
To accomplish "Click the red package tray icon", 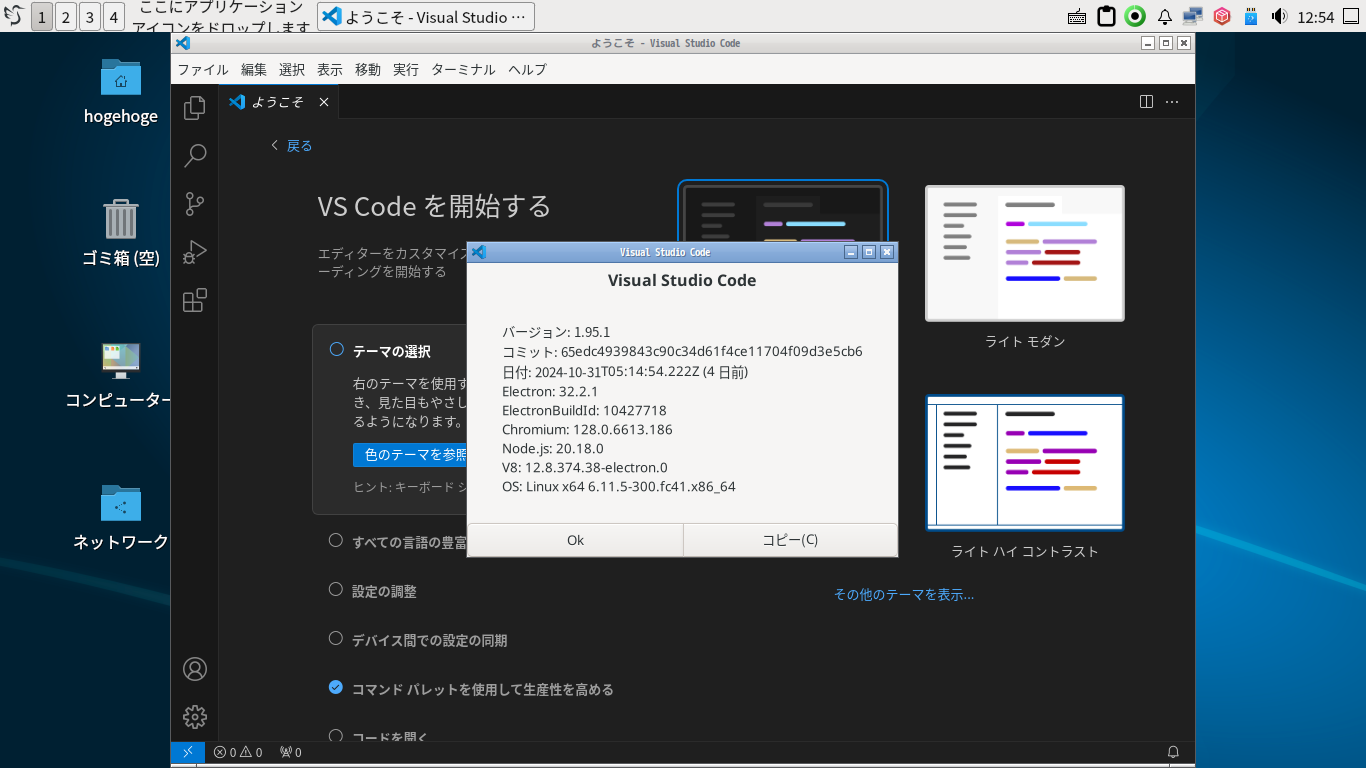I will 1221,16.
